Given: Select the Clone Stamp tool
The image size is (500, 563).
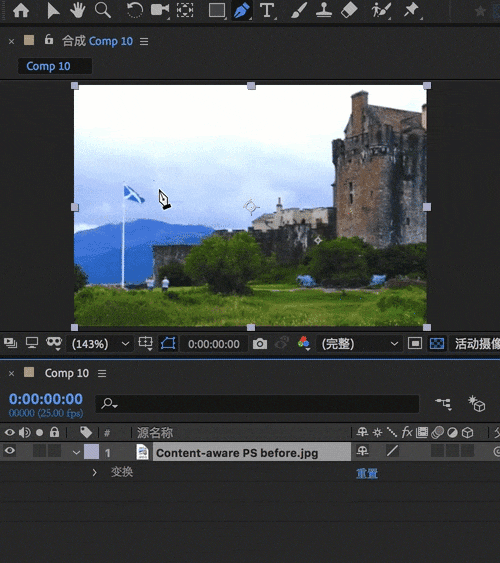Looking at the screenshot, I should (323, 10).
